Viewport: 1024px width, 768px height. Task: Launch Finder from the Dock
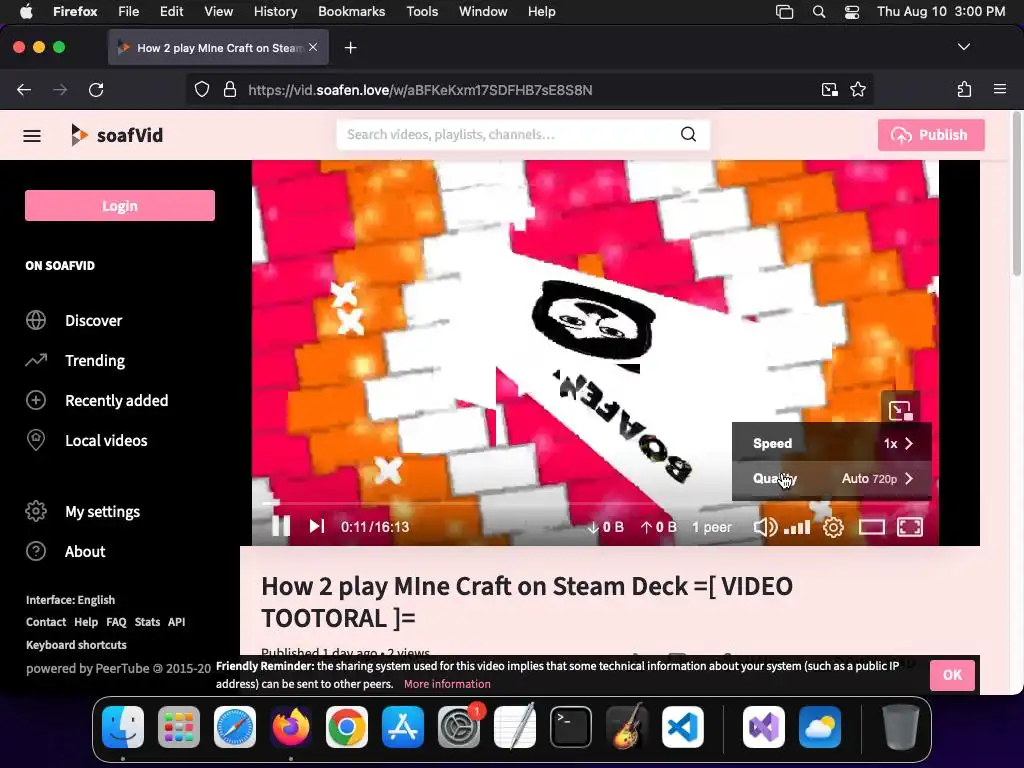(x=123, y=728)
